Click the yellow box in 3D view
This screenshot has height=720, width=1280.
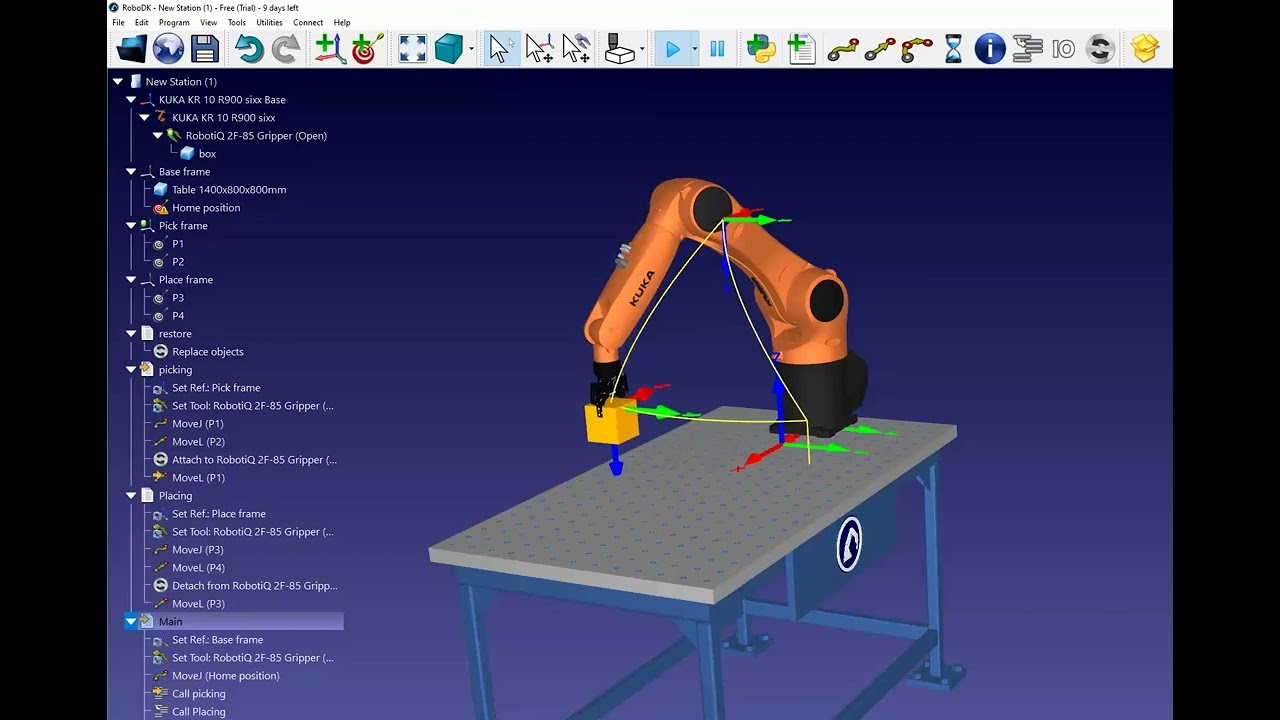(x=612, y=423)
